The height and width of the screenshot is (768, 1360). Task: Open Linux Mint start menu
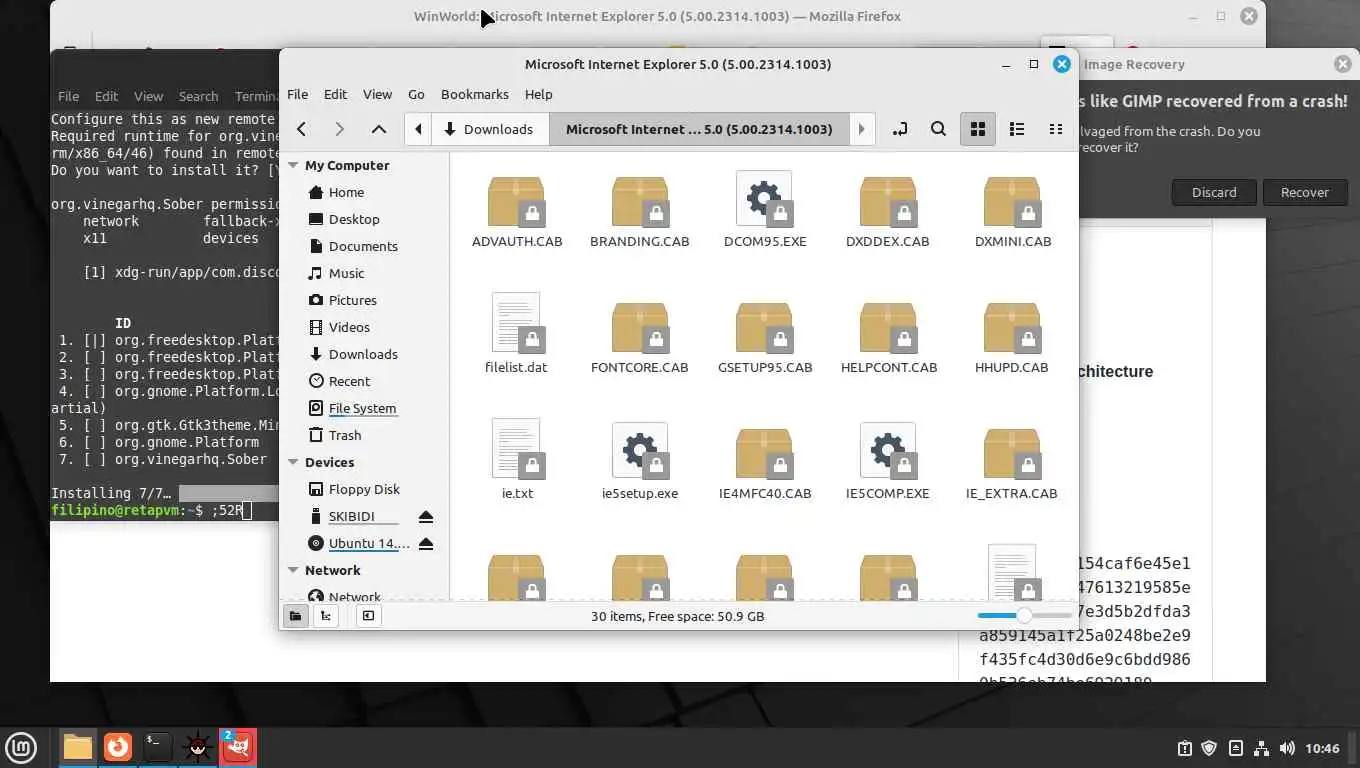coord(21,747)
